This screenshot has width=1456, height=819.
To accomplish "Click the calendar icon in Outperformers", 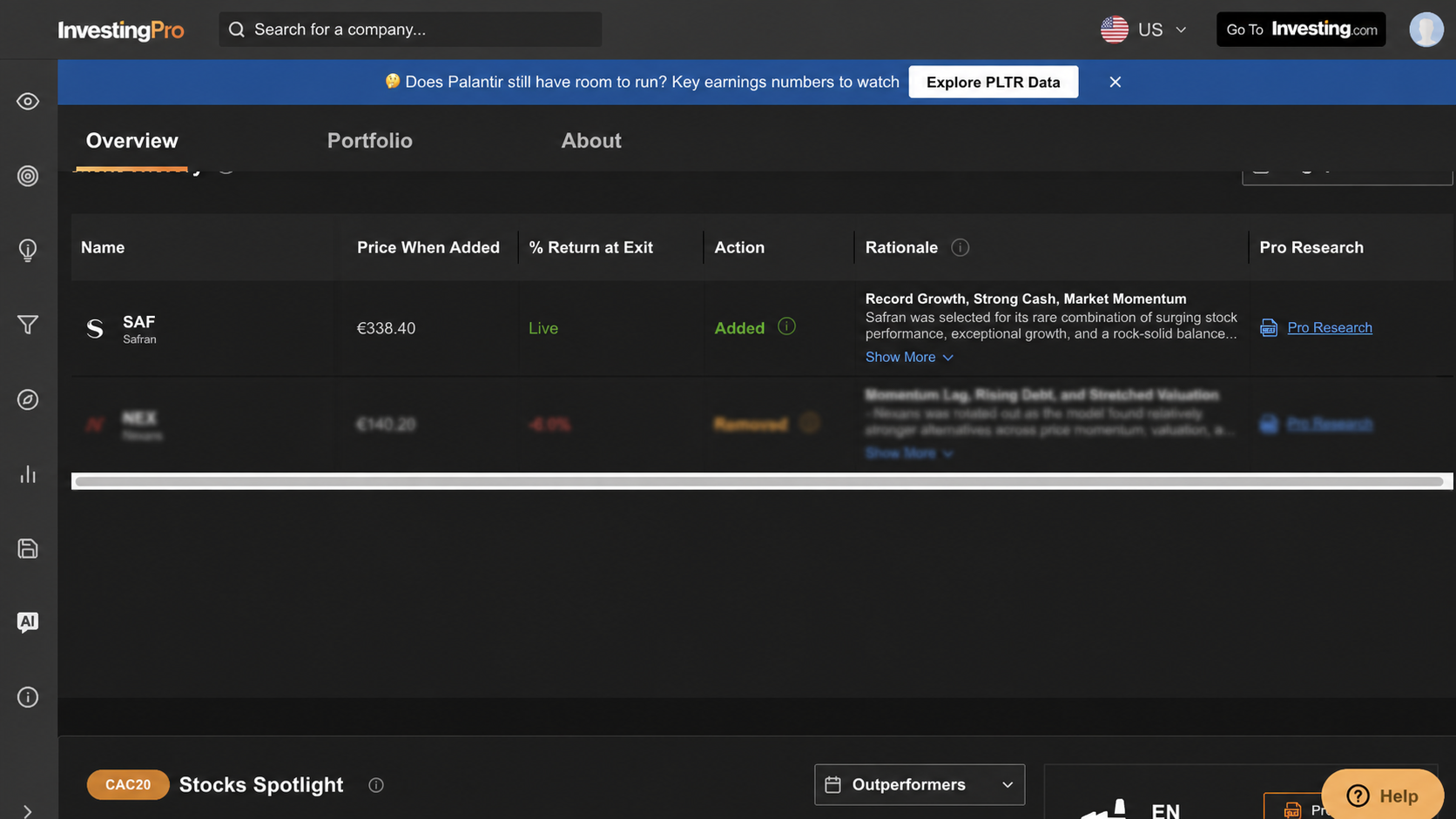I will tap(833, 785).
